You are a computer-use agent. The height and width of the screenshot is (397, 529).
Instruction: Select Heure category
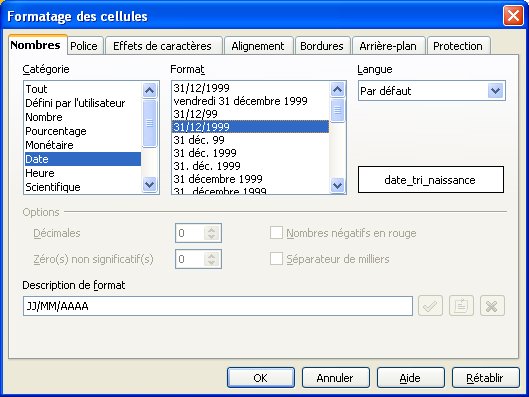(83, 173)
